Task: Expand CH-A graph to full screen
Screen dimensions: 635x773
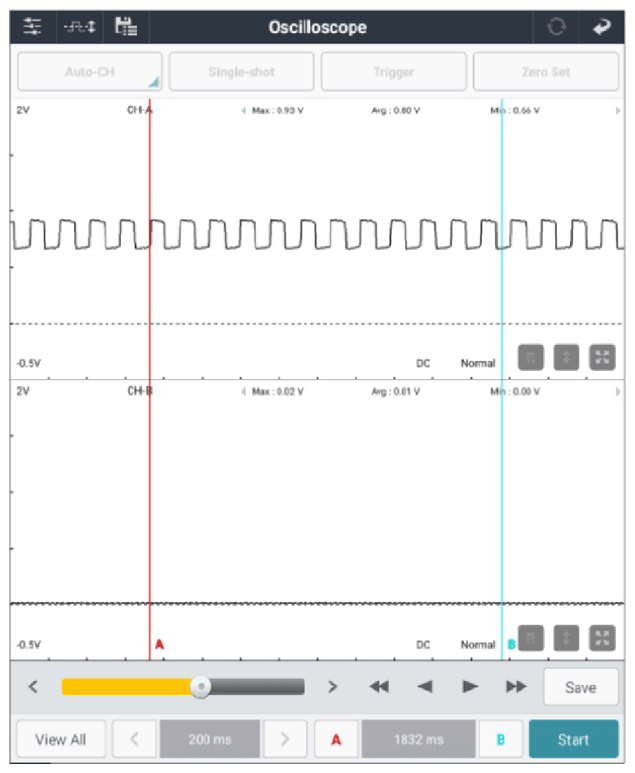Action: (602, 358)
